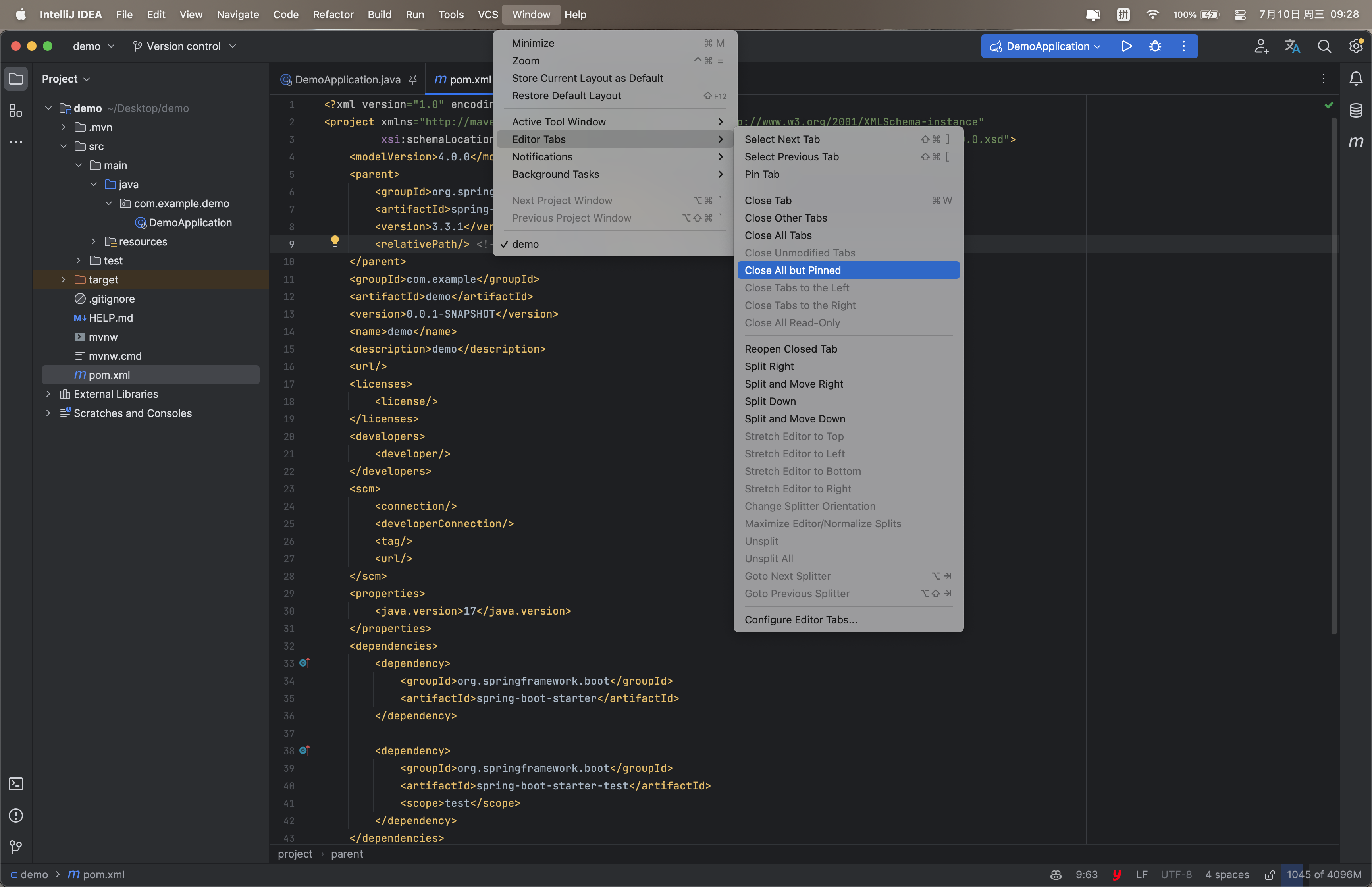Open the Database tool window icon
The height and width of the screenshot is (887, 1372).
1356,110
